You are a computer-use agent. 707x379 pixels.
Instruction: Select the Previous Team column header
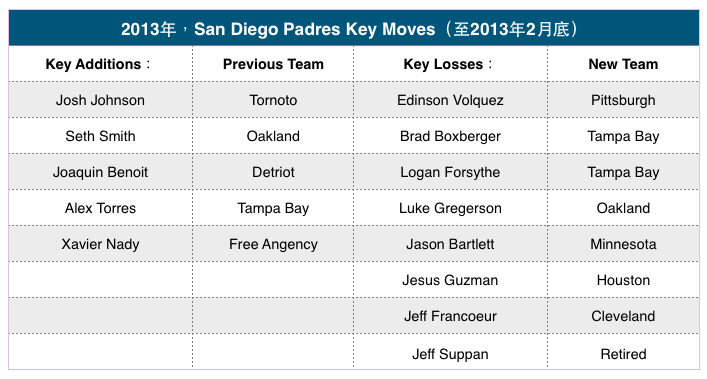tap(273, 64)
